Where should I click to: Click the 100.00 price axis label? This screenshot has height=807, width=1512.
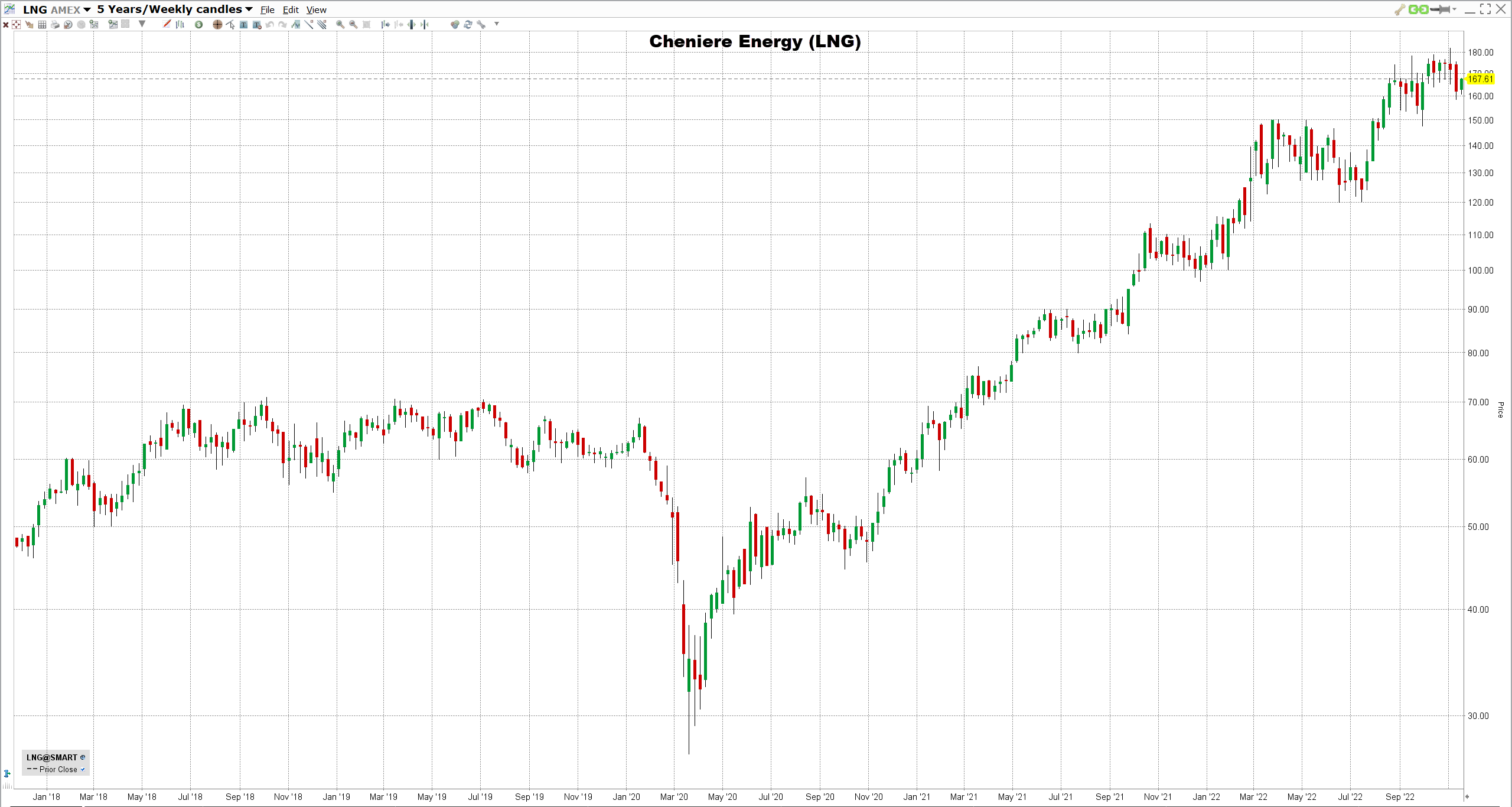(x=1481, y=271)
